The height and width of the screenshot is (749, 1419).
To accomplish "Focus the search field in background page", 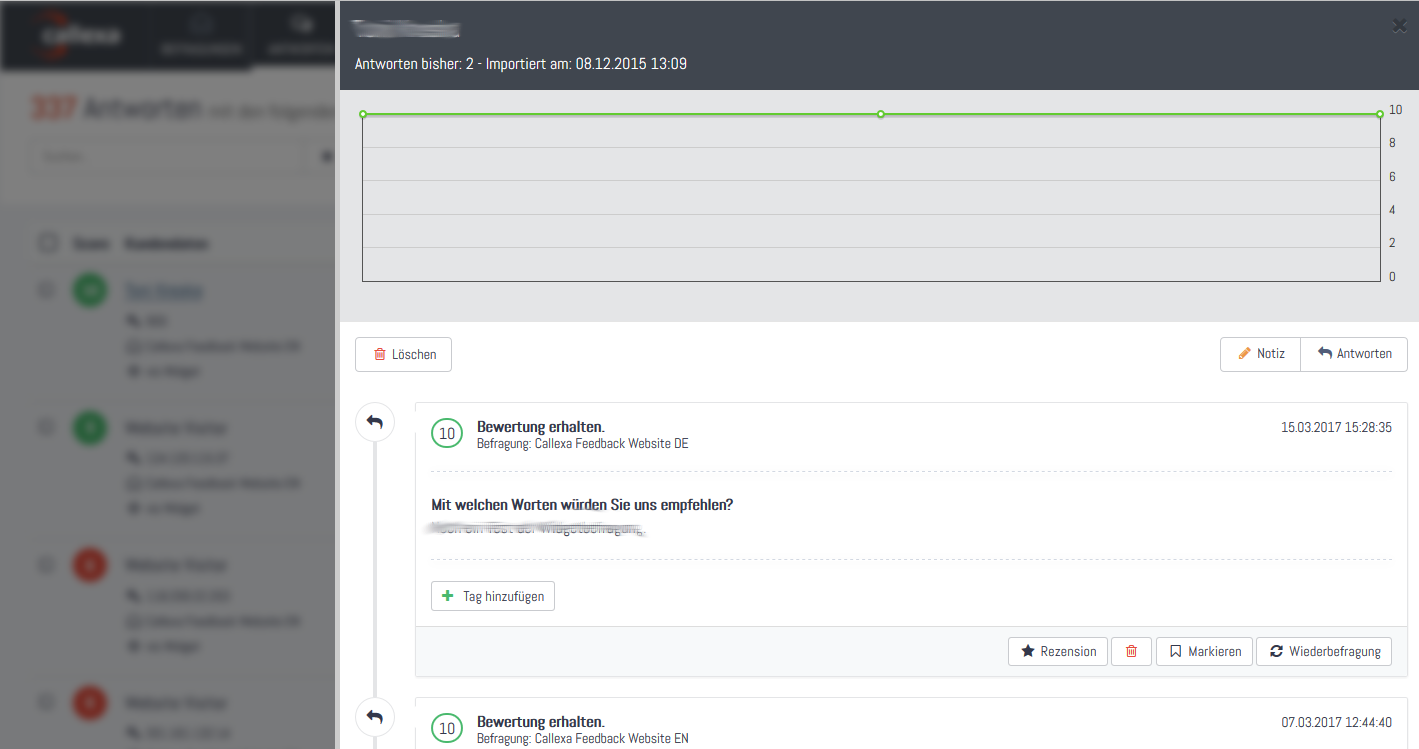I will point(167,156).
